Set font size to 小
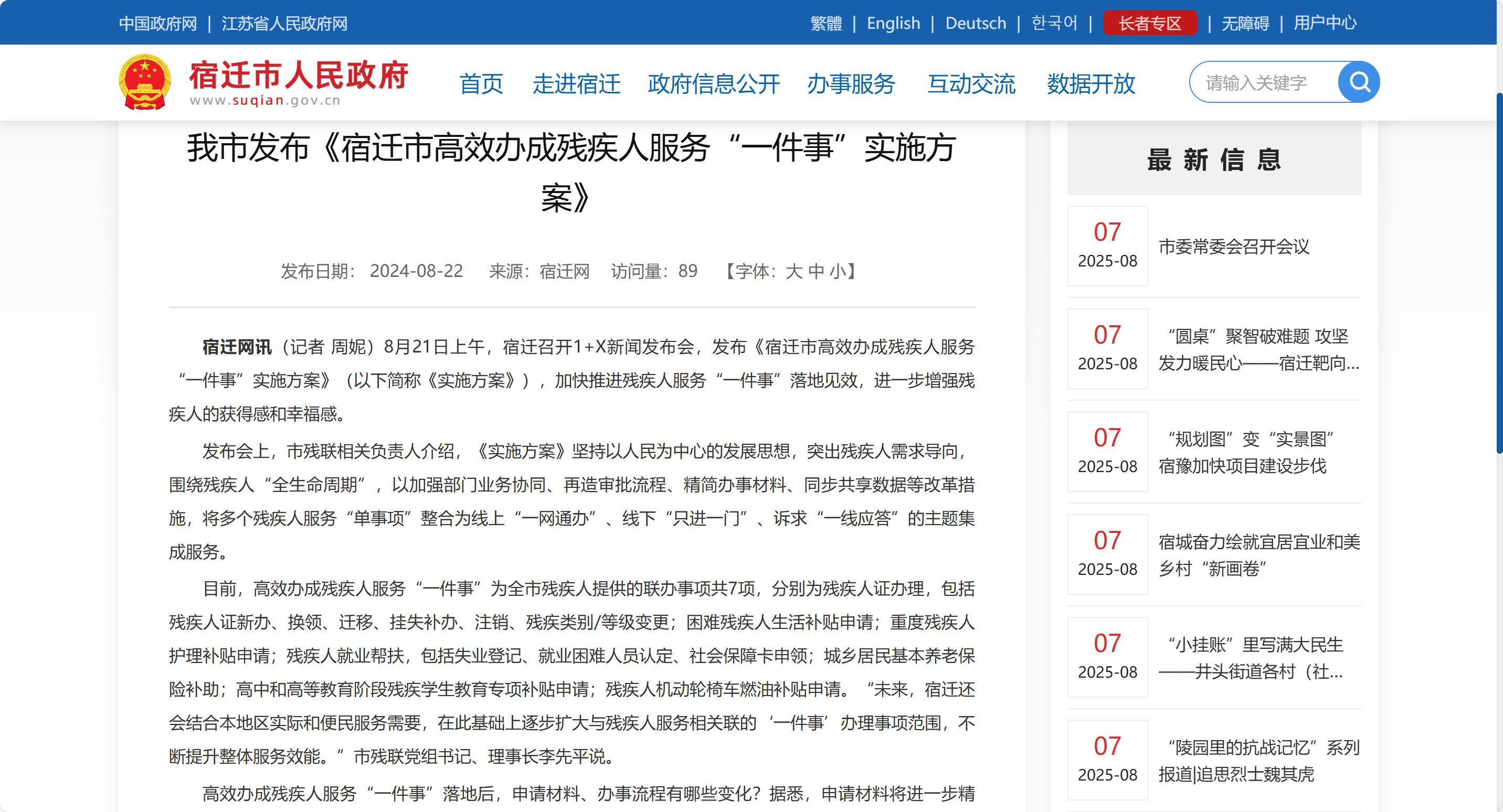 pyautogui.click(x=837, y=271)
